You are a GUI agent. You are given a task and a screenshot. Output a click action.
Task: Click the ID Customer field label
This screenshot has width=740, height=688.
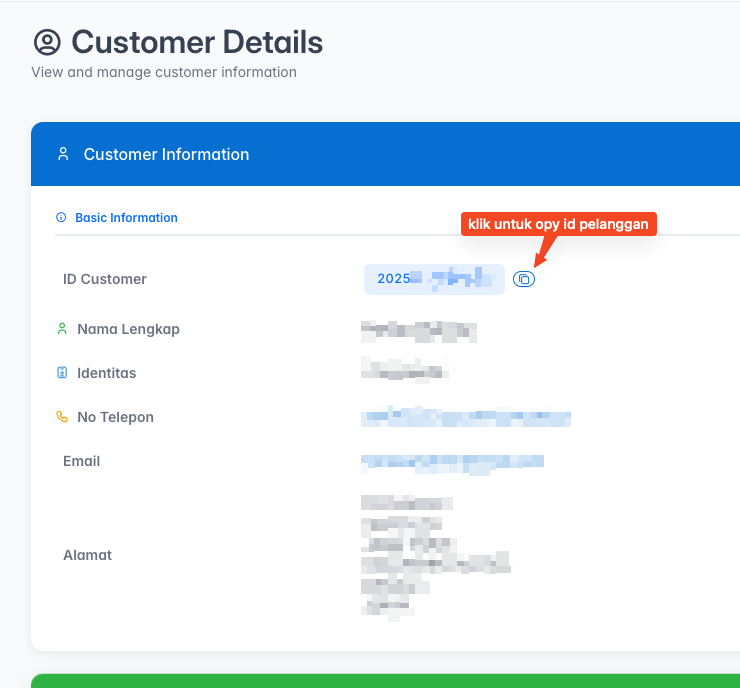pyautogui.click(x=105, y=279)
